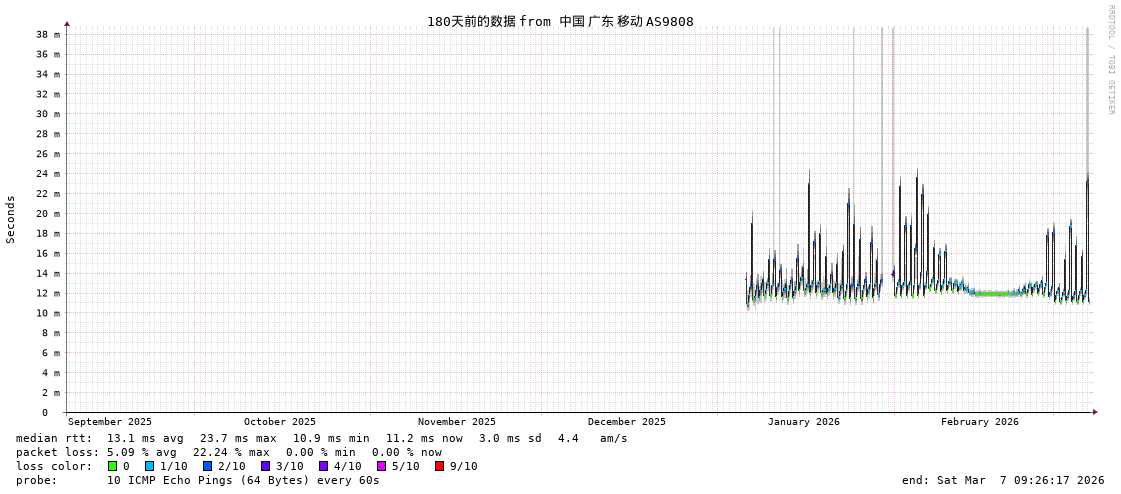Screen dimensions: 1121x494
Task: Click the packet loss statistics line
Action: coord(228,452)
